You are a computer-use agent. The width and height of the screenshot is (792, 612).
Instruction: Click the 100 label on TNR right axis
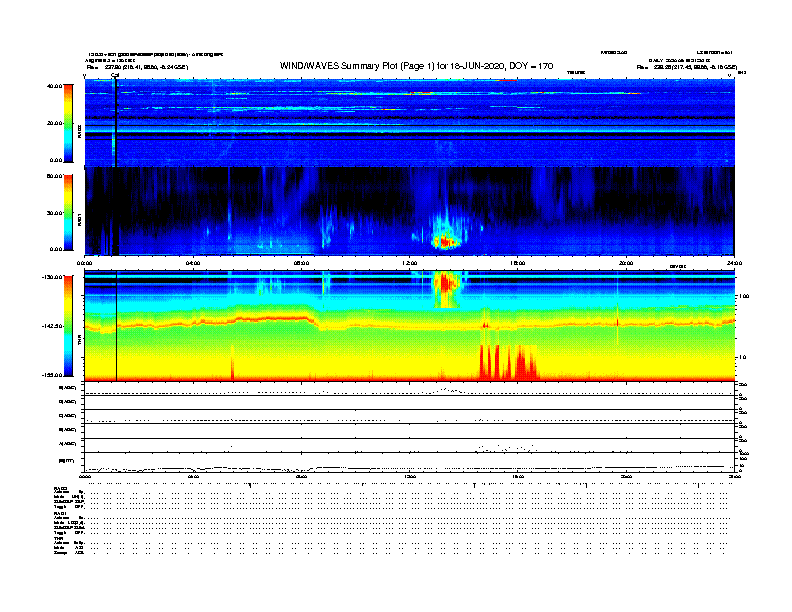pos(744,296)
